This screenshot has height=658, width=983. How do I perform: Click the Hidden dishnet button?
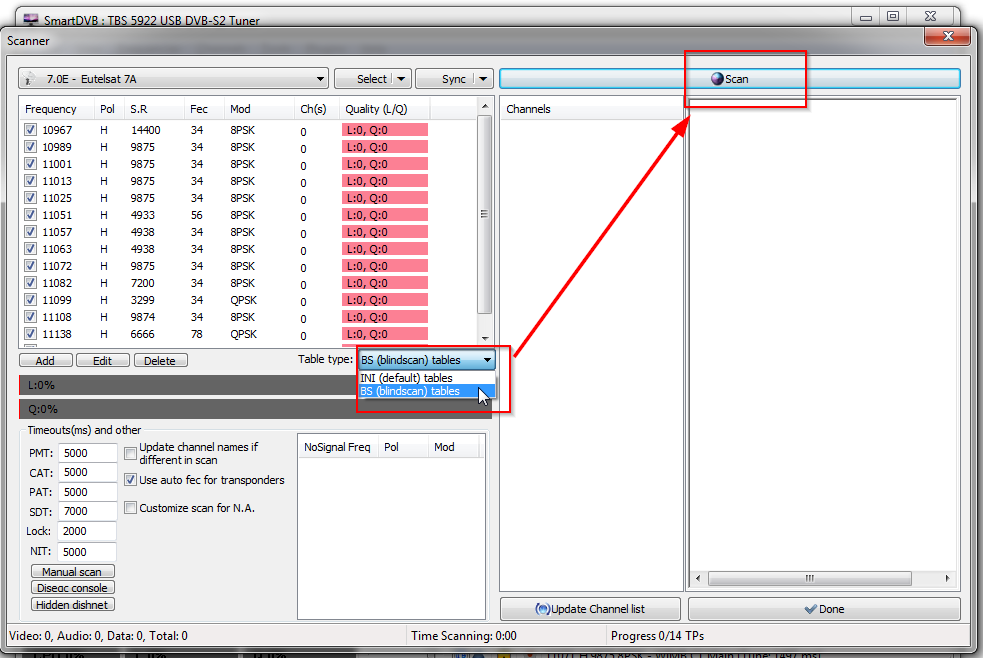(x=73, y=605)
